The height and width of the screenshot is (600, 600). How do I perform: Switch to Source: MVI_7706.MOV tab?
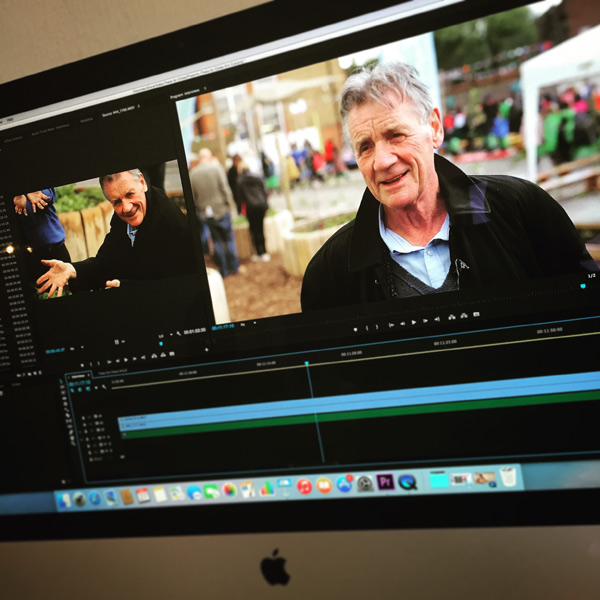pos(118,112)
